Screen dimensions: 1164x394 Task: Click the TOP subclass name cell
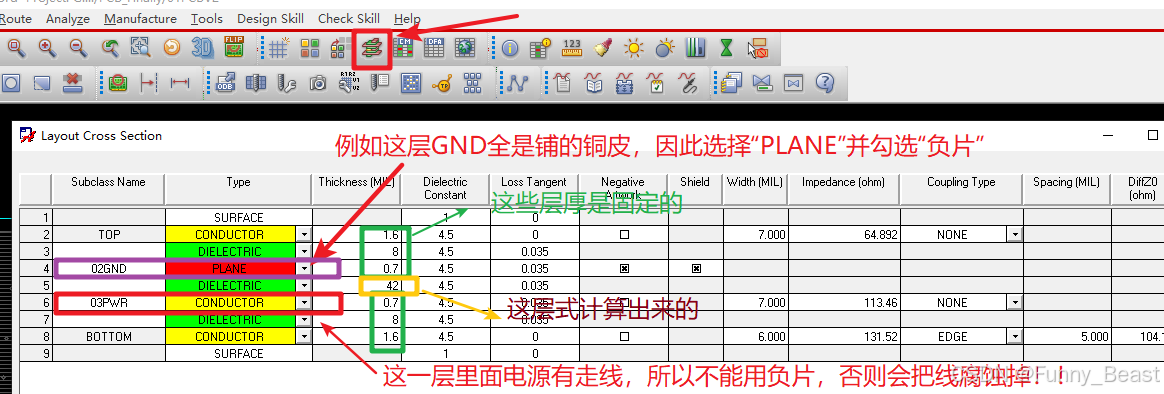click(108, 234)
